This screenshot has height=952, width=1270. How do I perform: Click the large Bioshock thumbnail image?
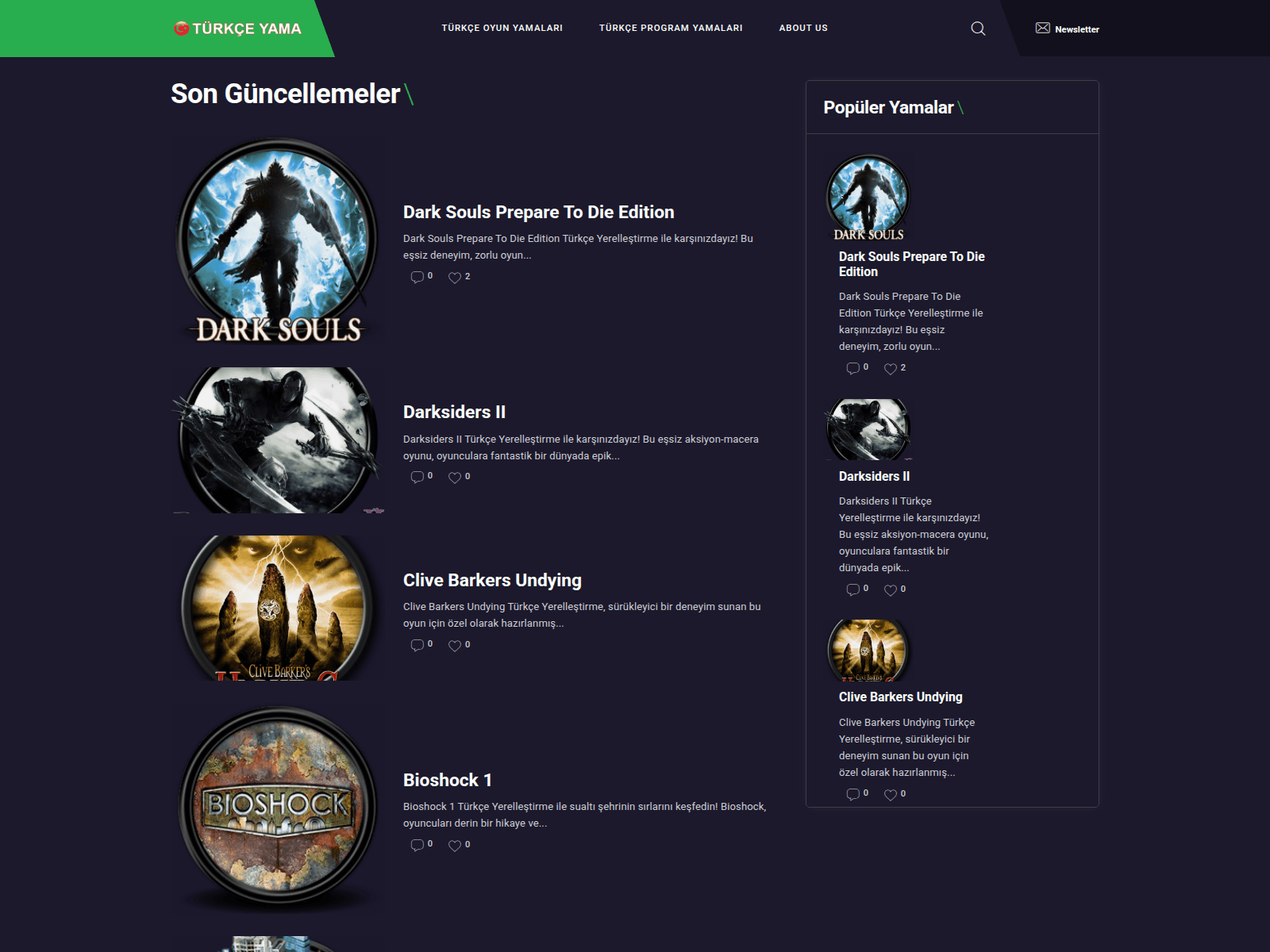(x=278, y=807)
